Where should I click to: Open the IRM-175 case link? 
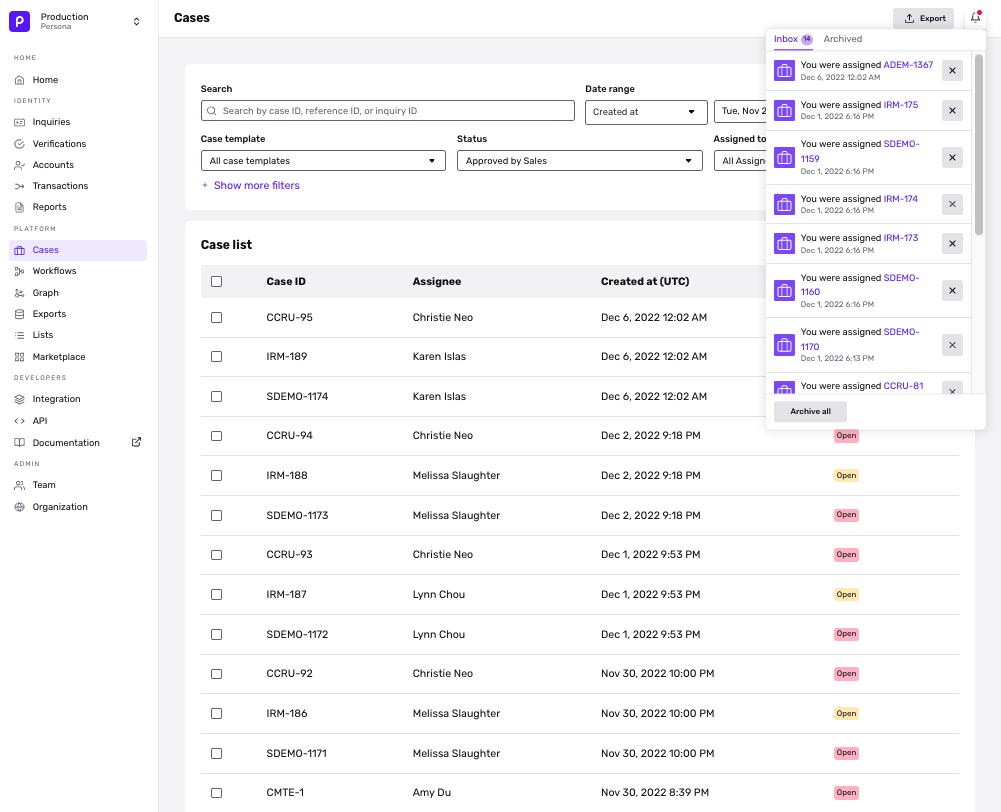click(901, 105)
